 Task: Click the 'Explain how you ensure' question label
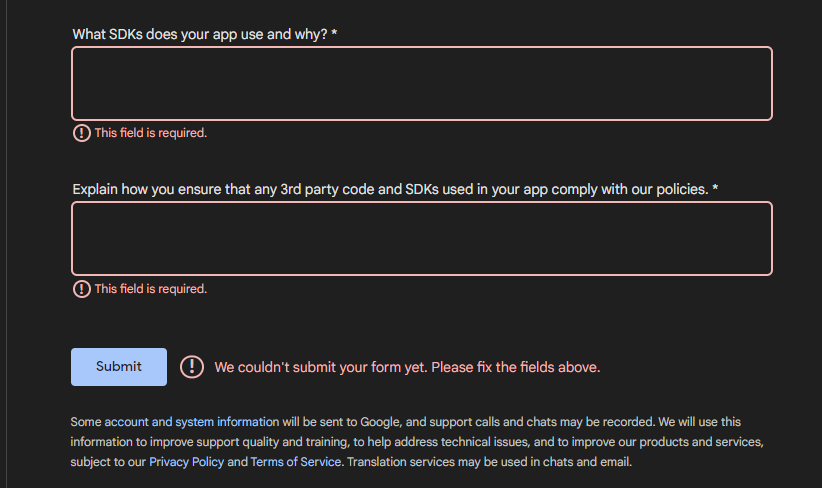point(390,189)
